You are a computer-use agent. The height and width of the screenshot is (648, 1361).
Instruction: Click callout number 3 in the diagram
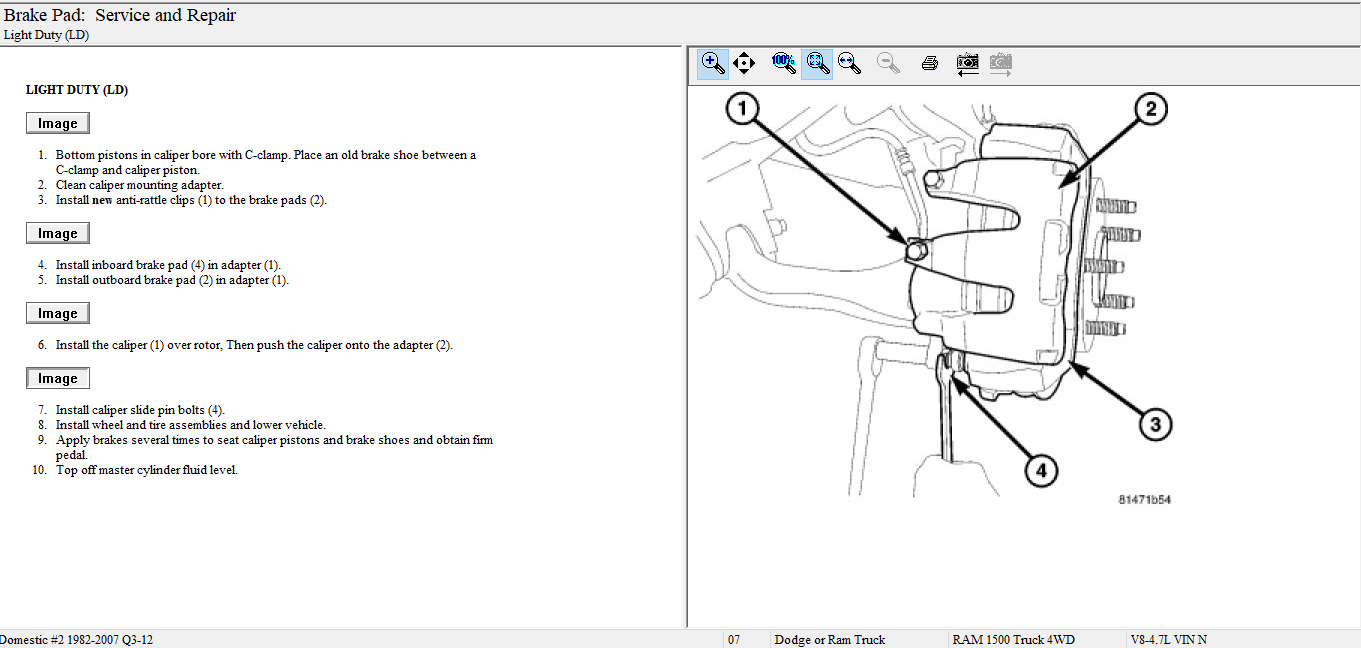[x=1154, y=425]
